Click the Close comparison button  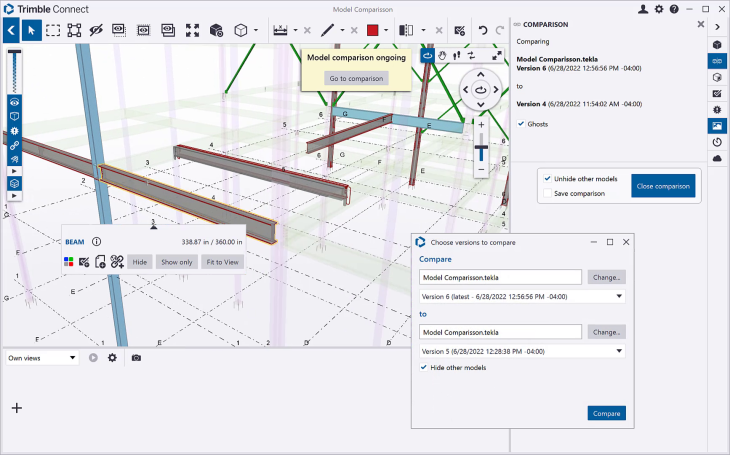[x=663, y=186]
